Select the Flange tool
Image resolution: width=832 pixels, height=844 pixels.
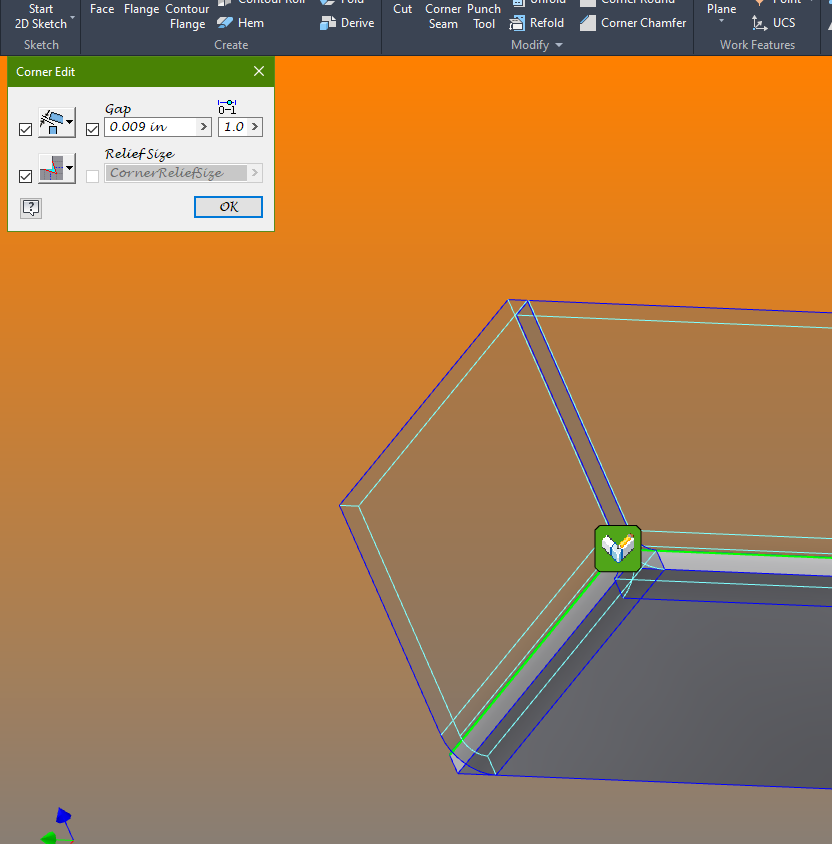point(141,9)
